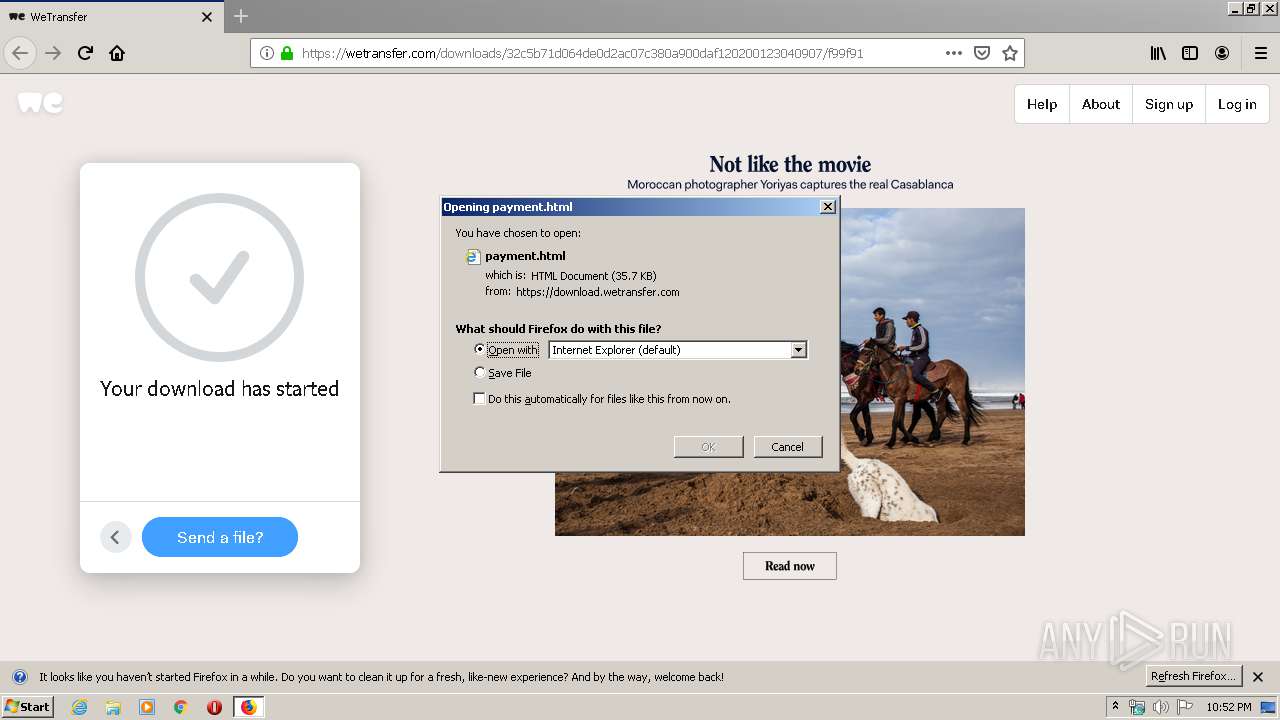Confirm the dialog with OK button
Screen dimensions: 1280x720
708,447
